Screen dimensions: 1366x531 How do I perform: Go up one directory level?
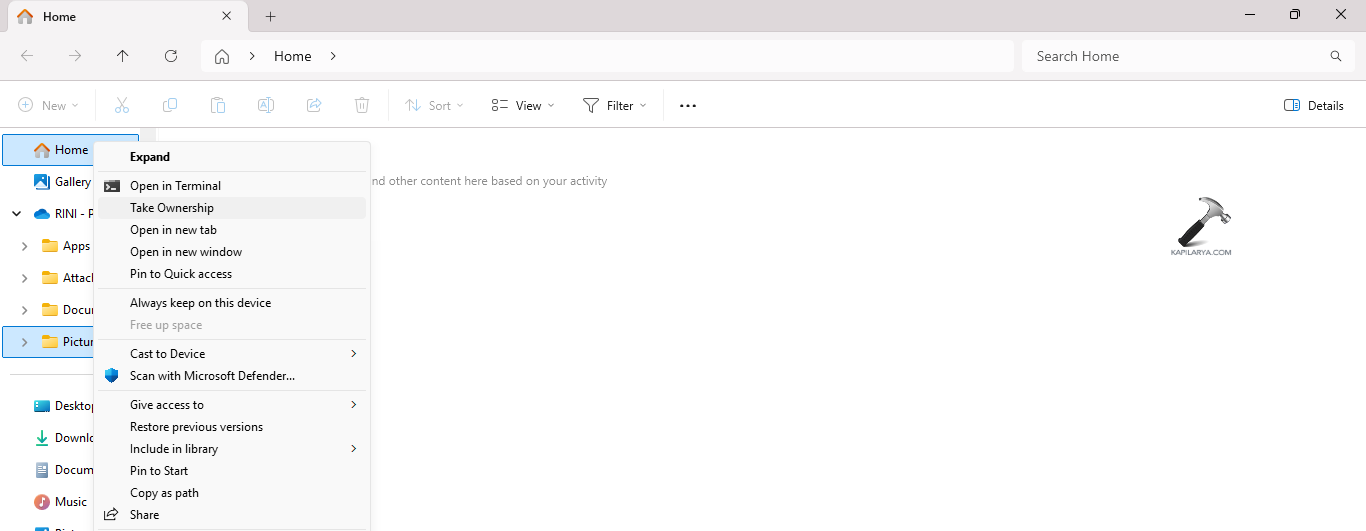123,56
